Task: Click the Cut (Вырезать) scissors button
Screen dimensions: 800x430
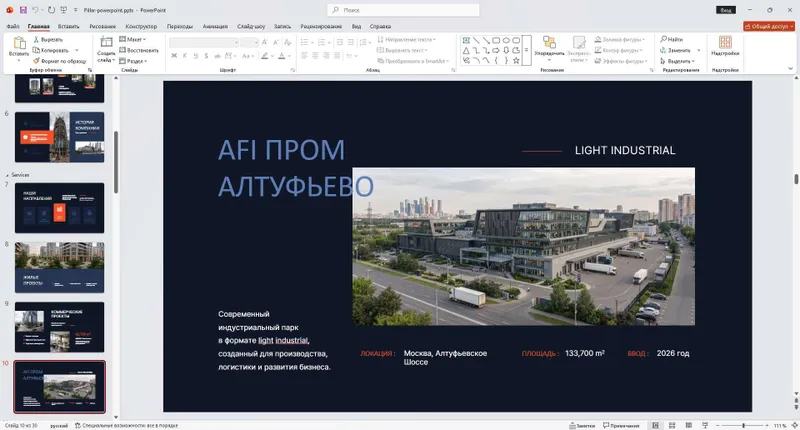Action: pyautogui.click(x=47, y=39)
